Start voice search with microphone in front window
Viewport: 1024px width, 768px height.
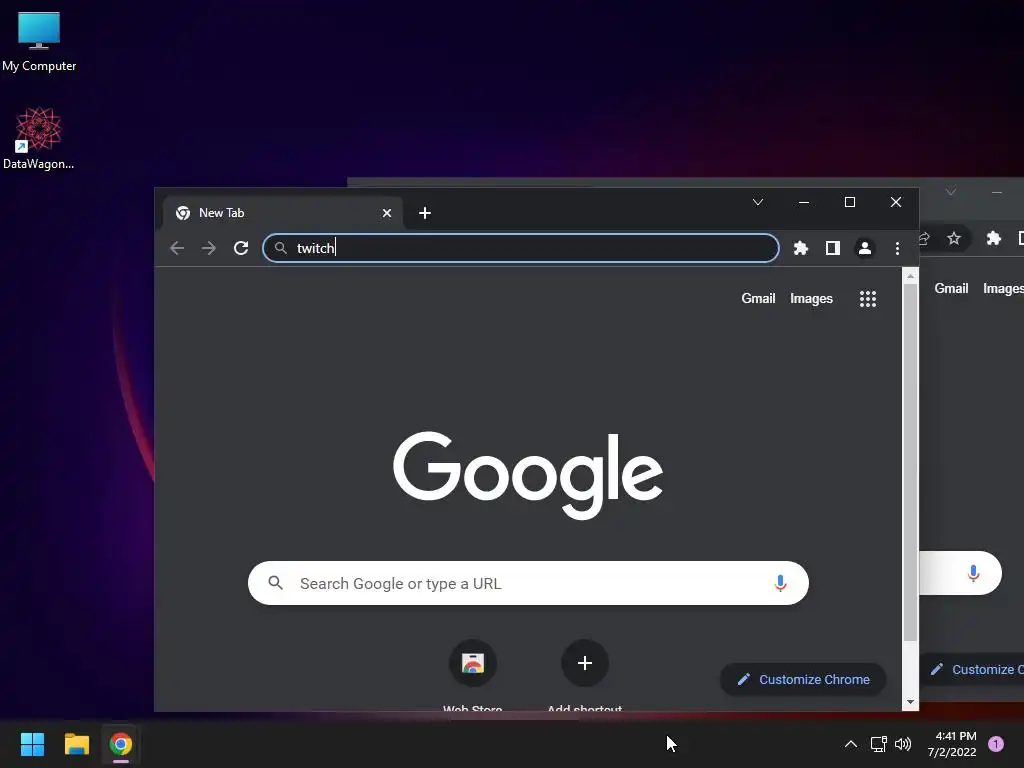(x=780, y=583)
